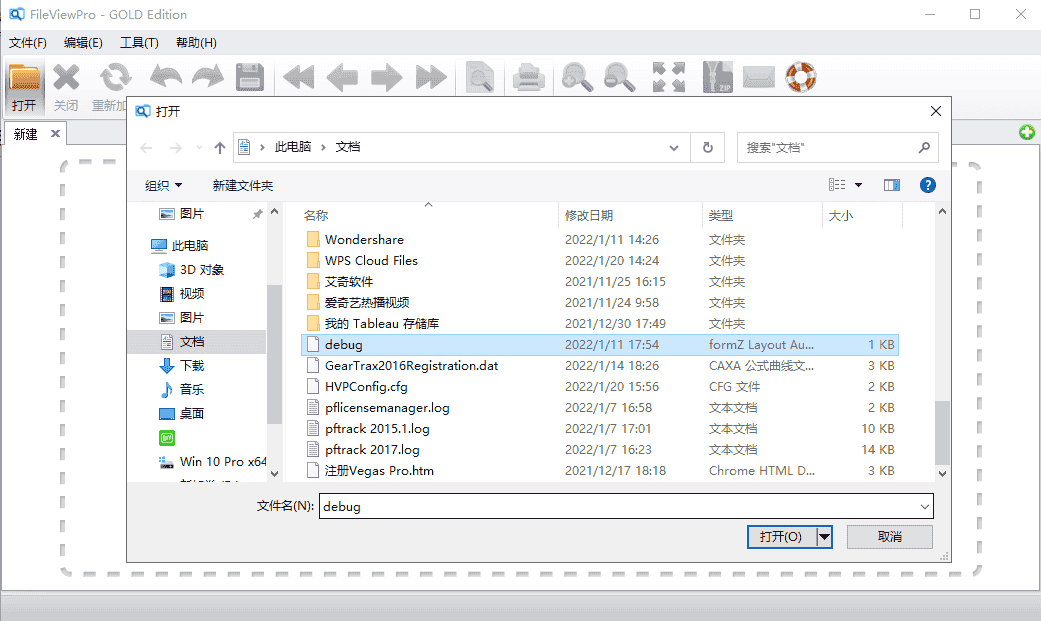This screenshot has width=1041, height=621.
Task: Open the 帮助(H) menu
Action: pyautogui.click(x=196, y=42)
